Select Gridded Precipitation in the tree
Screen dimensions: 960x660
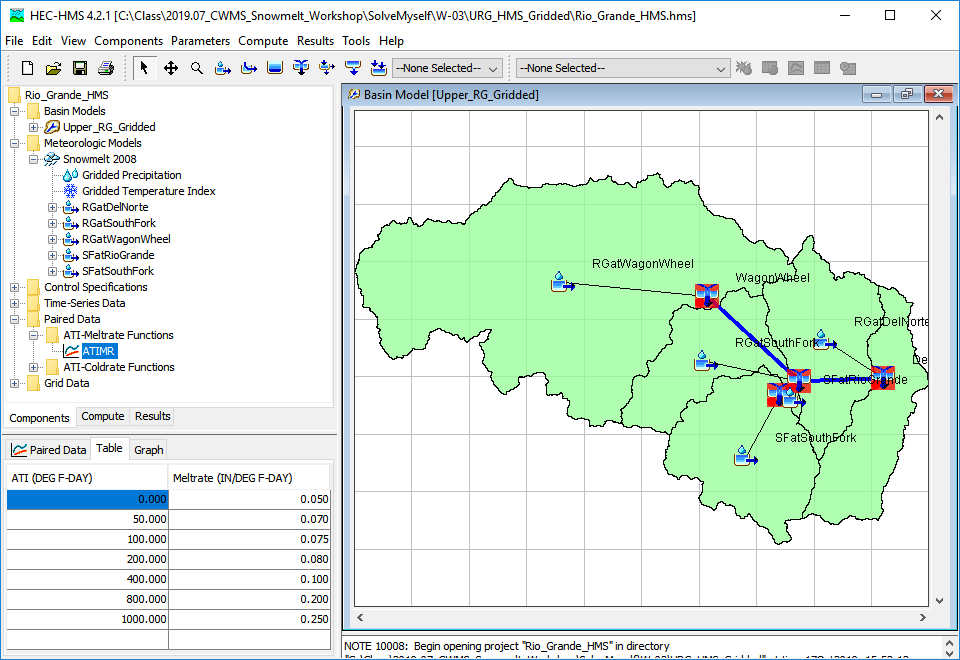(132, 175)
